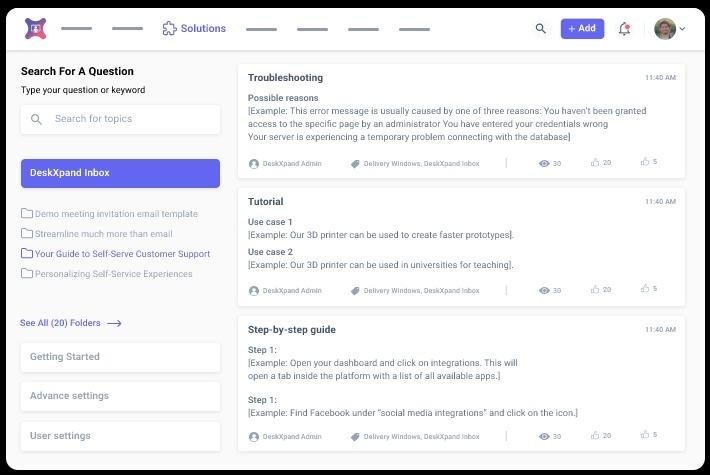The width and height of the screenshot is (710, 475).
Task: Click the blue Add button
Action: point(582,29)
